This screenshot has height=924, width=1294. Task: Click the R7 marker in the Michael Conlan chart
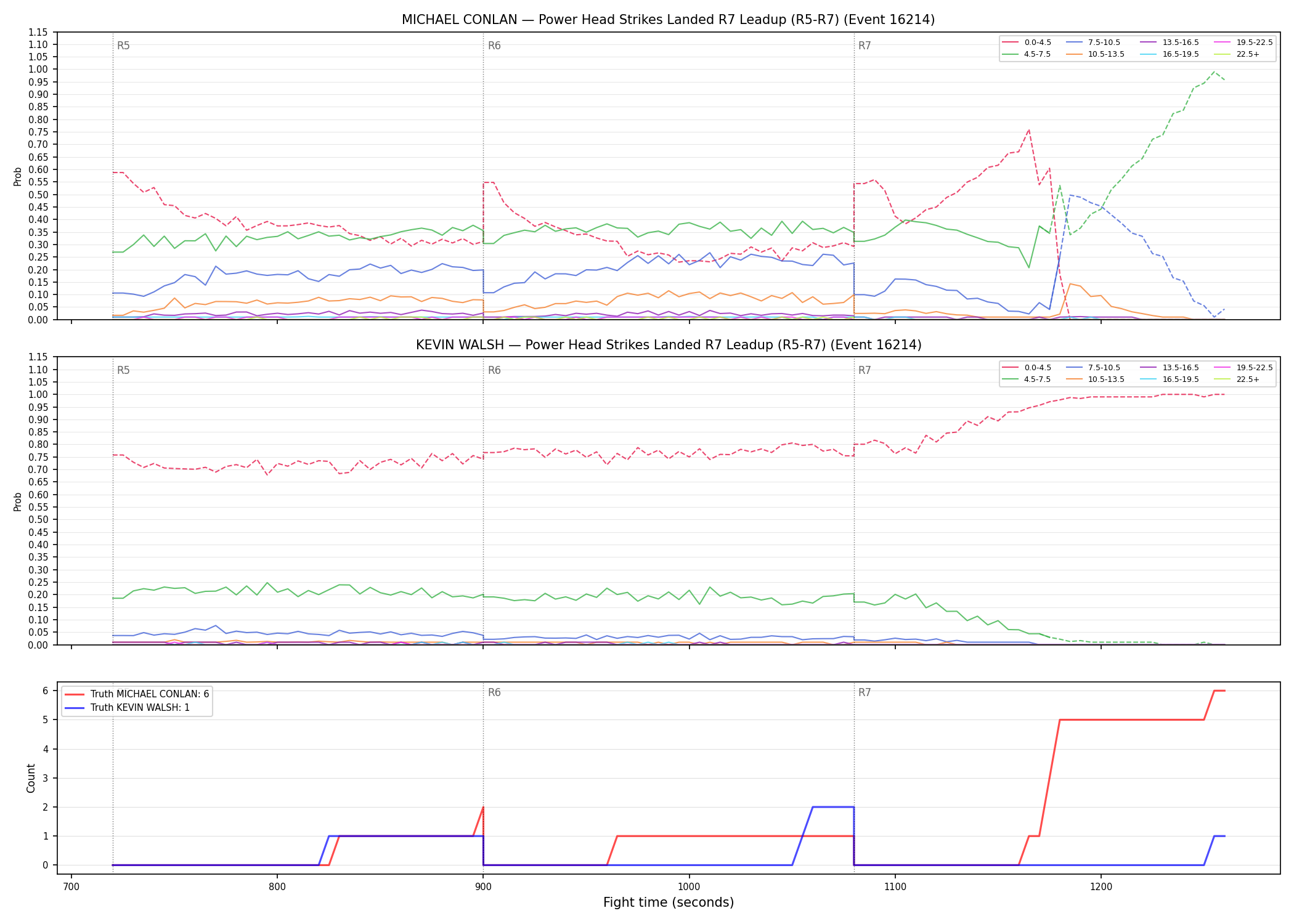click(865, 46)
